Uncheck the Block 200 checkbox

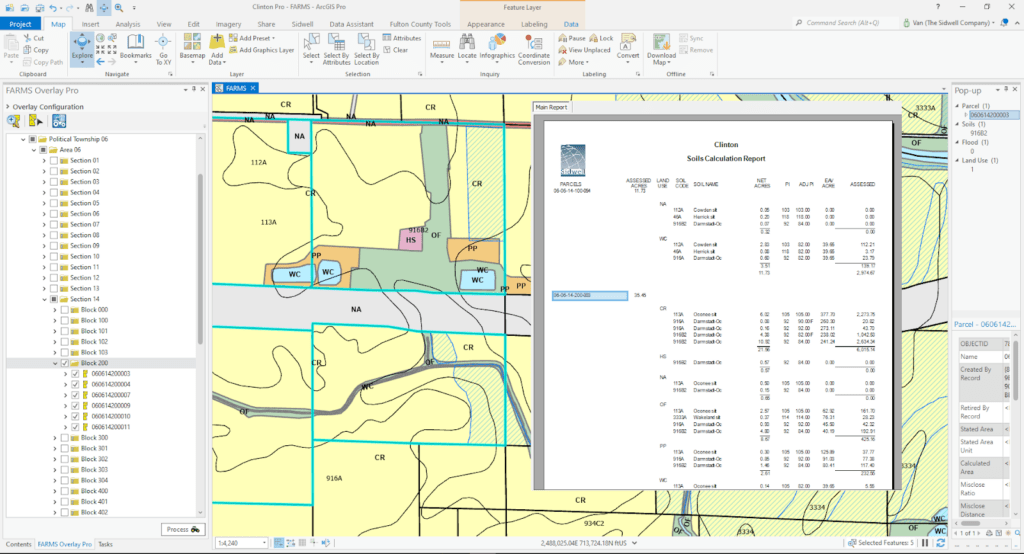65,363
